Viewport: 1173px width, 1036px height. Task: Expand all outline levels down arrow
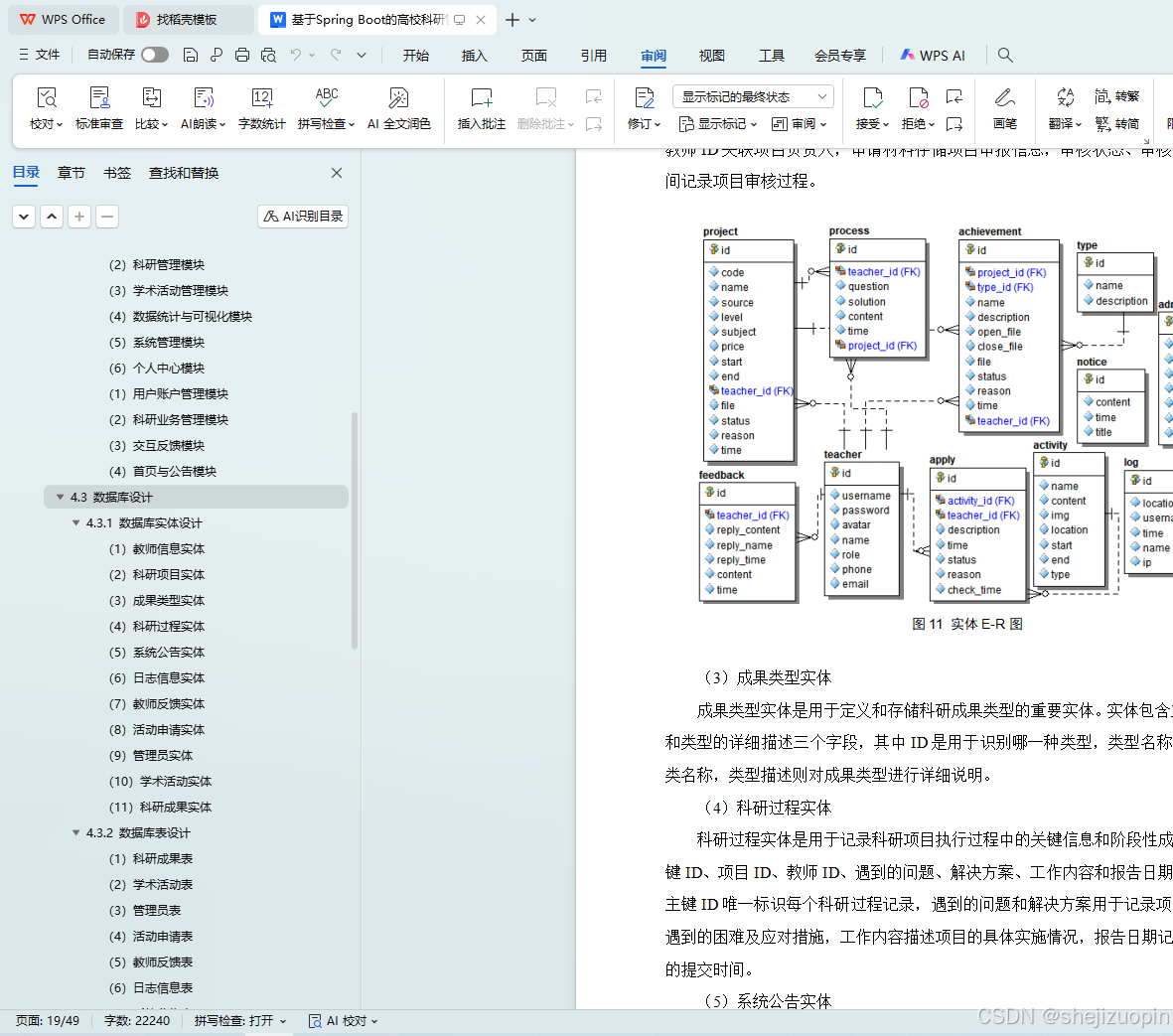click(x=24, y=217)
